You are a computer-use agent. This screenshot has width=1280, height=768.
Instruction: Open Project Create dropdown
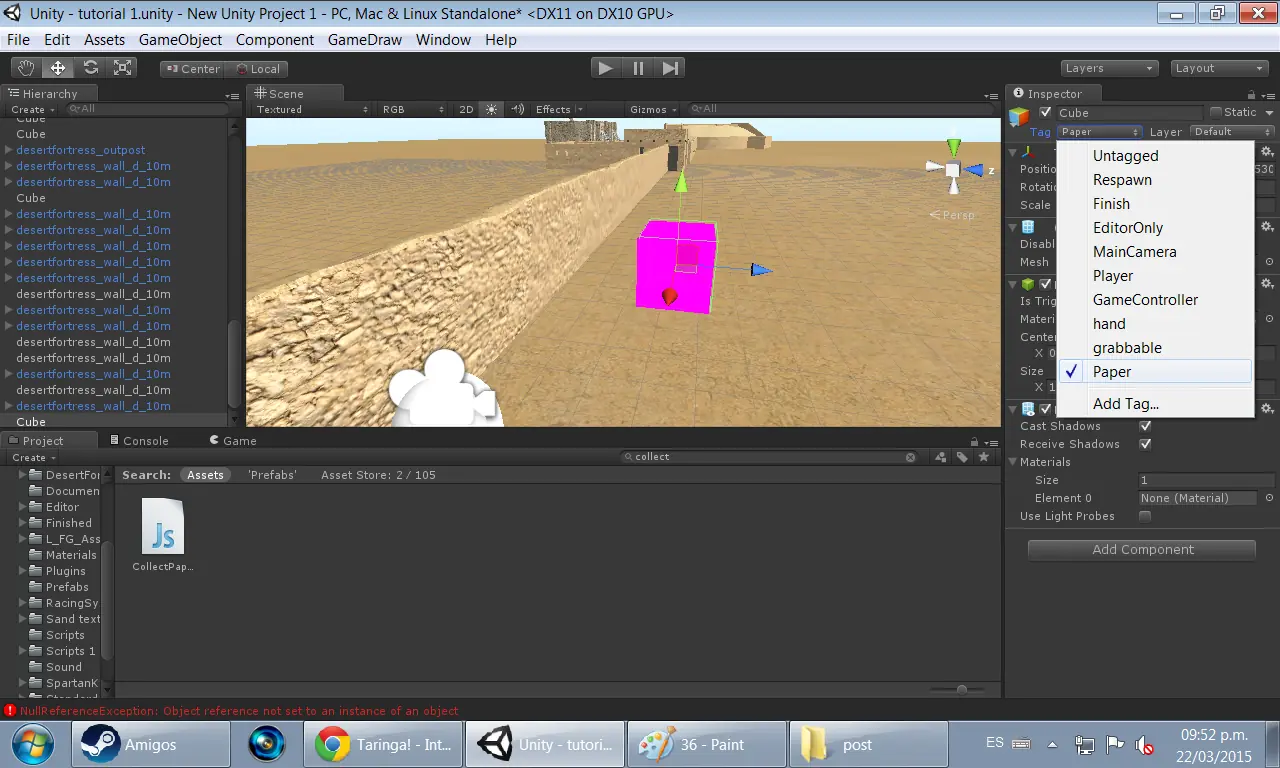click(x=34, y=457)
